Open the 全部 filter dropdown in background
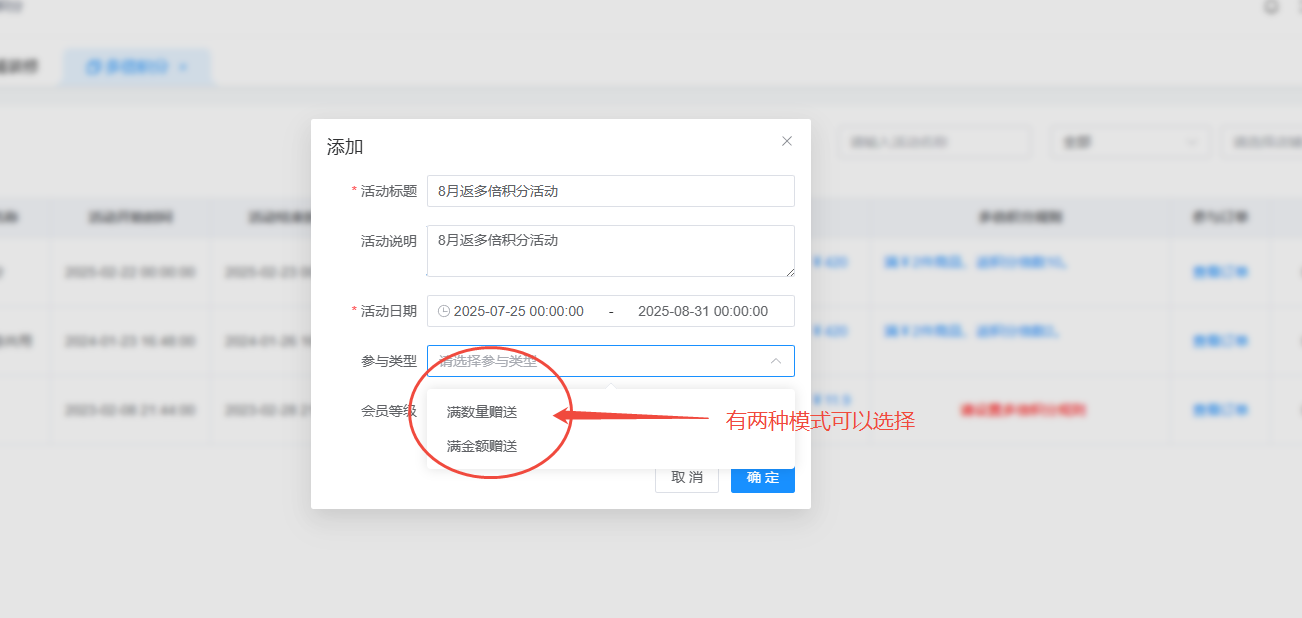Image resolution: width=1302 pixels, height=618 pixels. (x=1130, y=142)
